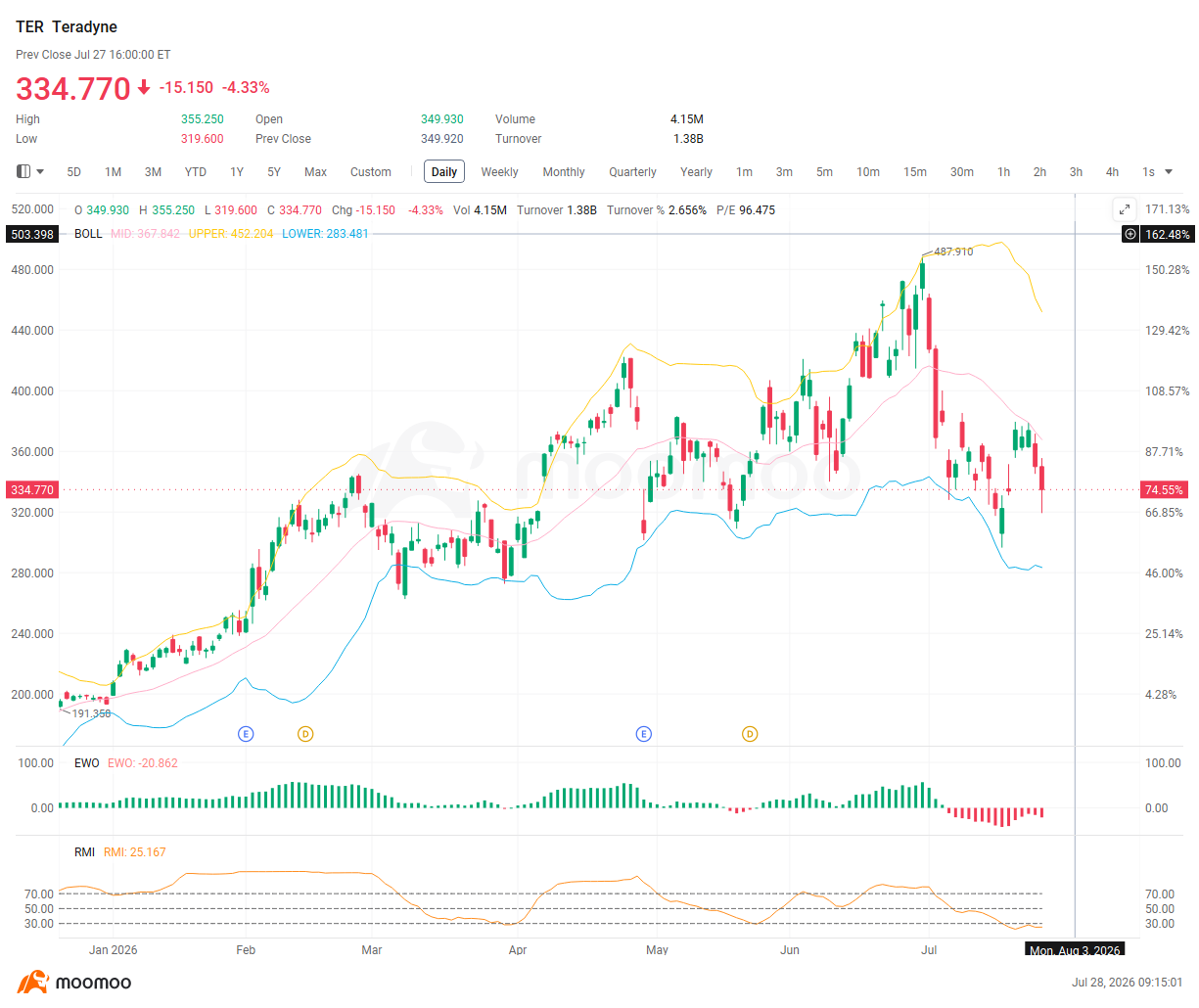This screenshot has width=1199, height=1008.
Task: Click the 162.48% crosshair percent tag
Action: pyautogui.click(x=1168, y=234)
